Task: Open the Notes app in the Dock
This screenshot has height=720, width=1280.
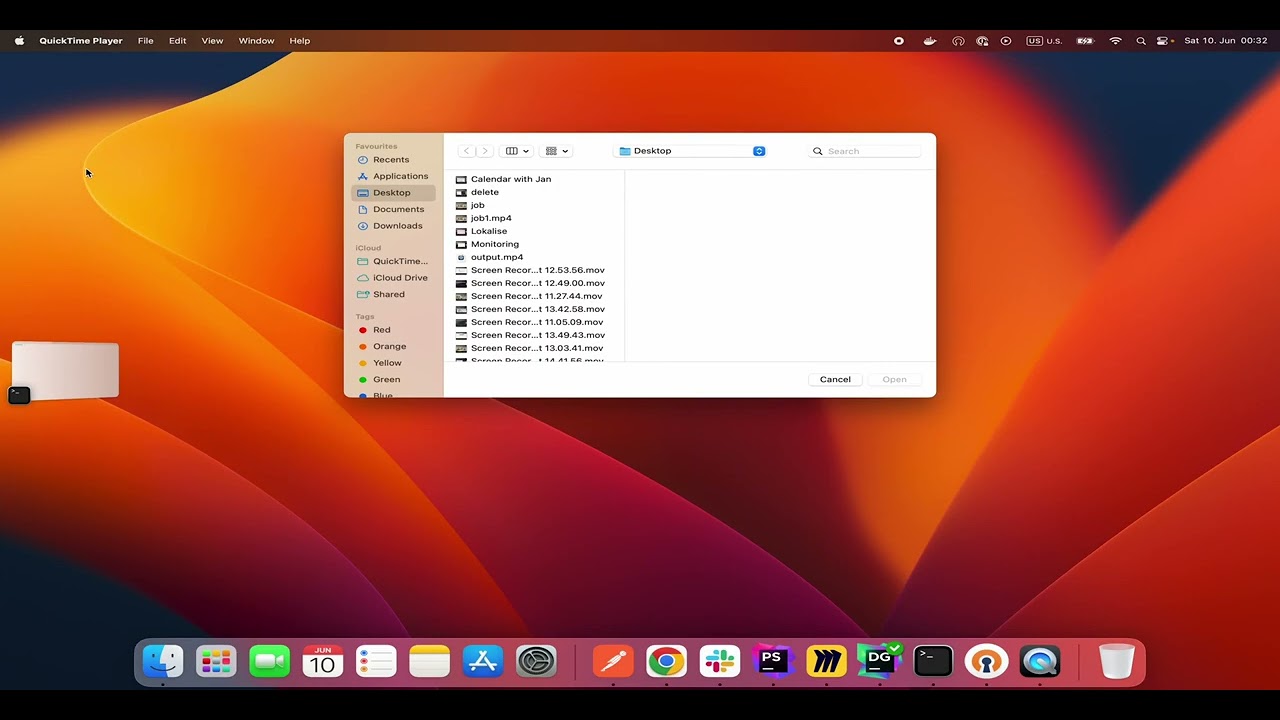Action: 430,661
